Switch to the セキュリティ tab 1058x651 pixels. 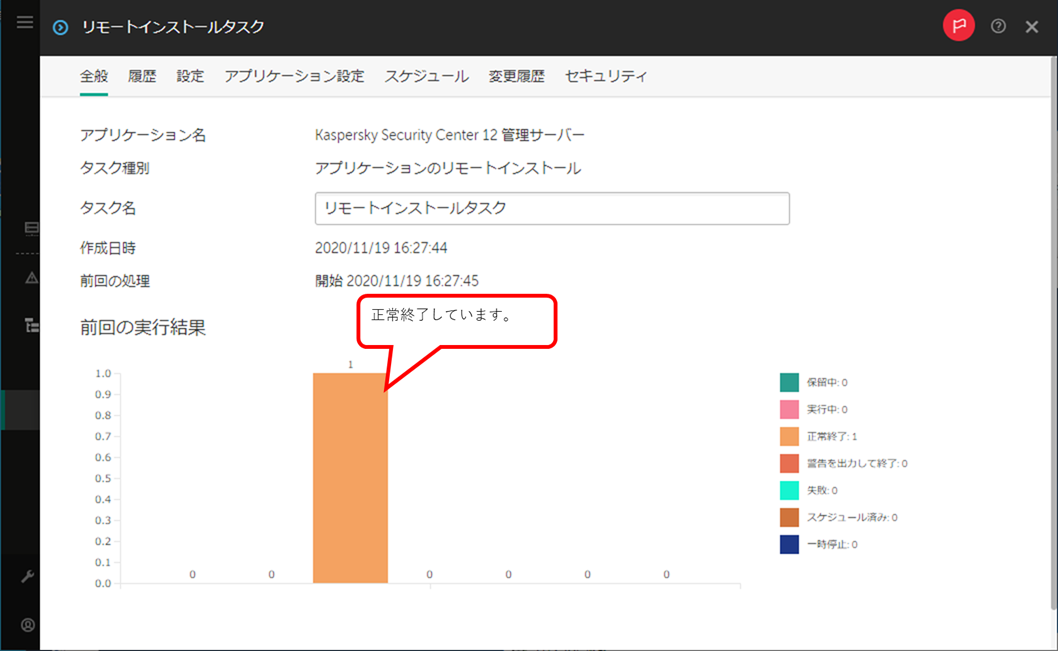click(x=605, y=75)
